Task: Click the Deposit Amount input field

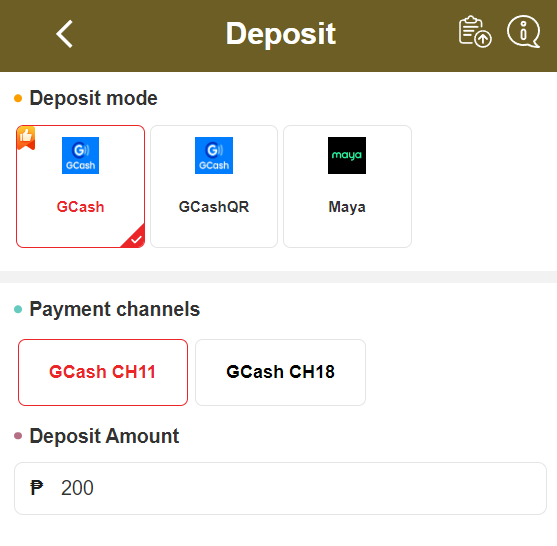Action: (280, 488)
